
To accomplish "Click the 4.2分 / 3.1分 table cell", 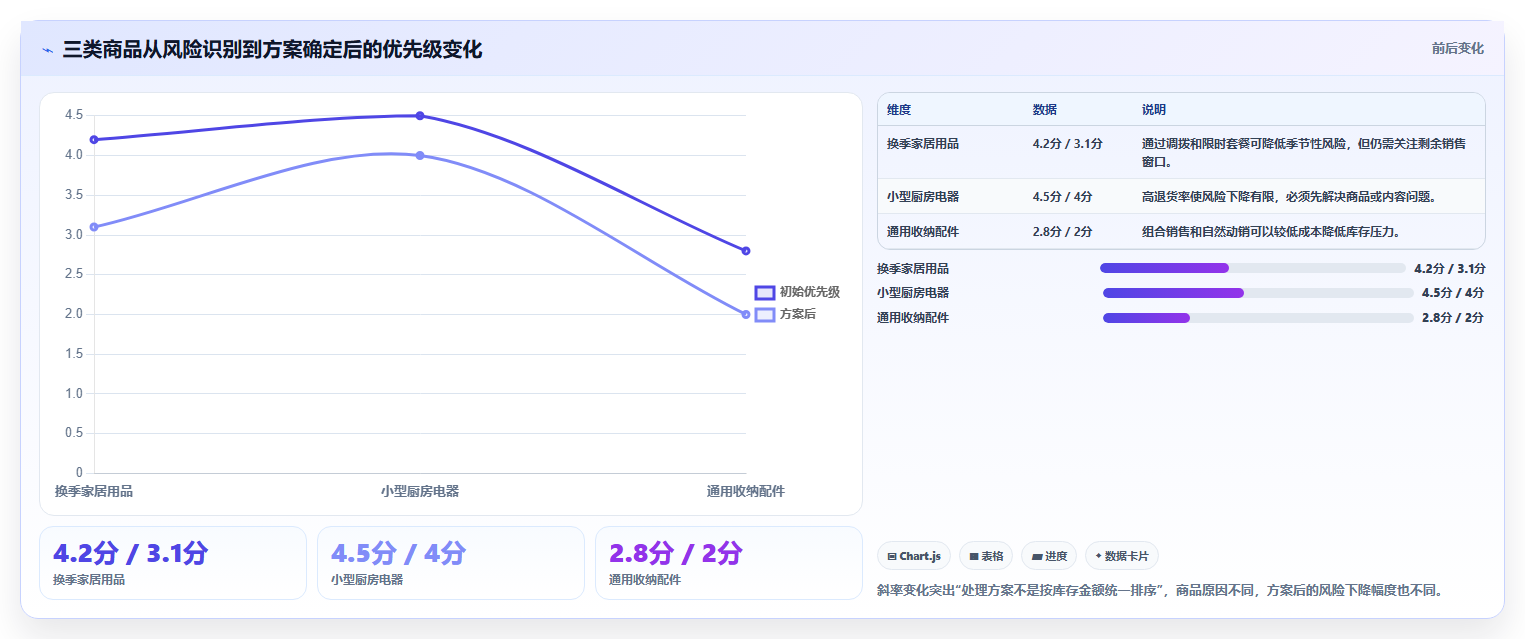I will pos(1068,144).
